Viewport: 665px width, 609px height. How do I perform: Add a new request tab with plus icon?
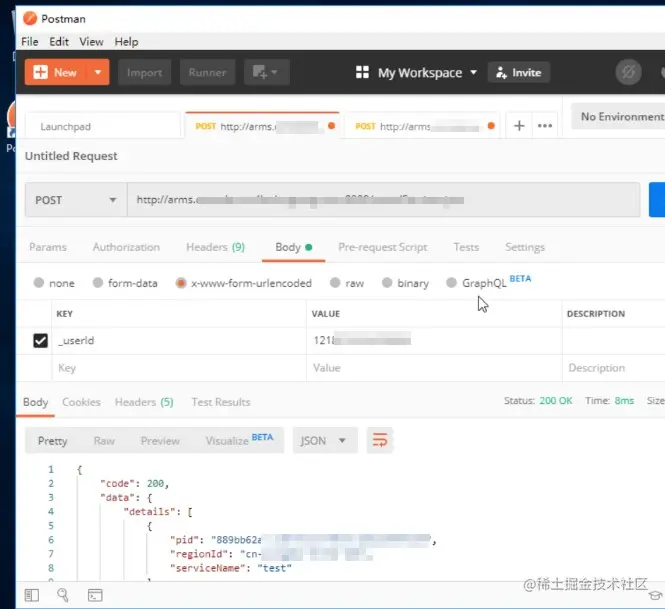point(519,126)
